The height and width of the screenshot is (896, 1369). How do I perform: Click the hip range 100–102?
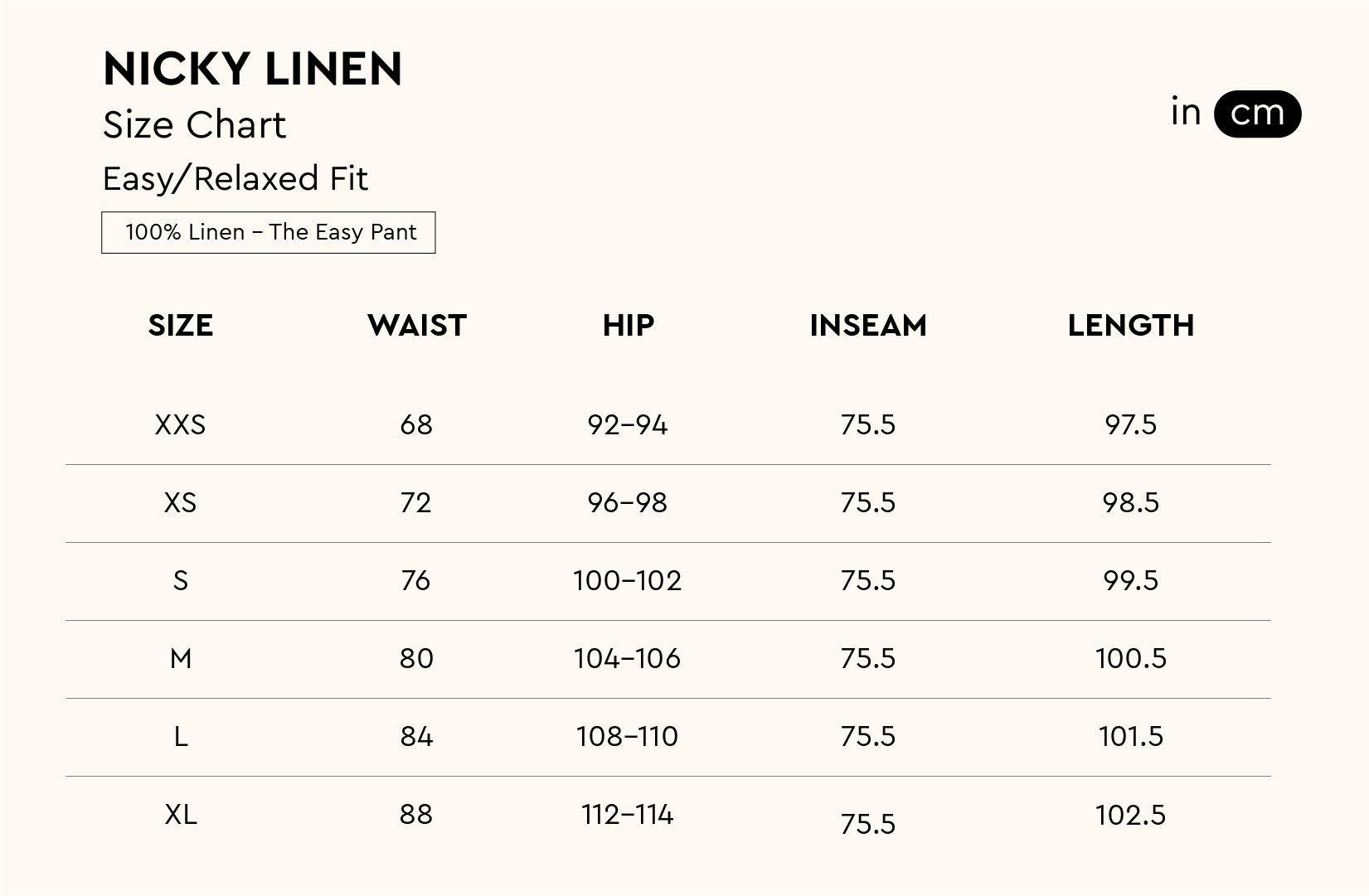(x=627, y=580)
